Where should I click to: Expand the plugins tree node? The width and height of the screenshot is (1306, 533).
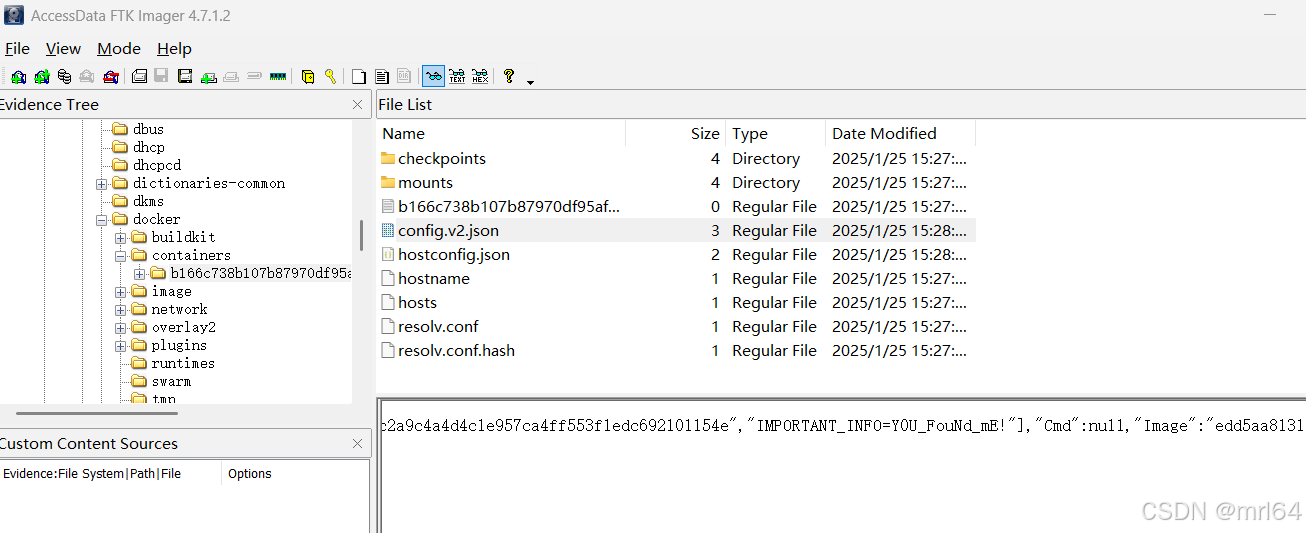pos(120,346)
